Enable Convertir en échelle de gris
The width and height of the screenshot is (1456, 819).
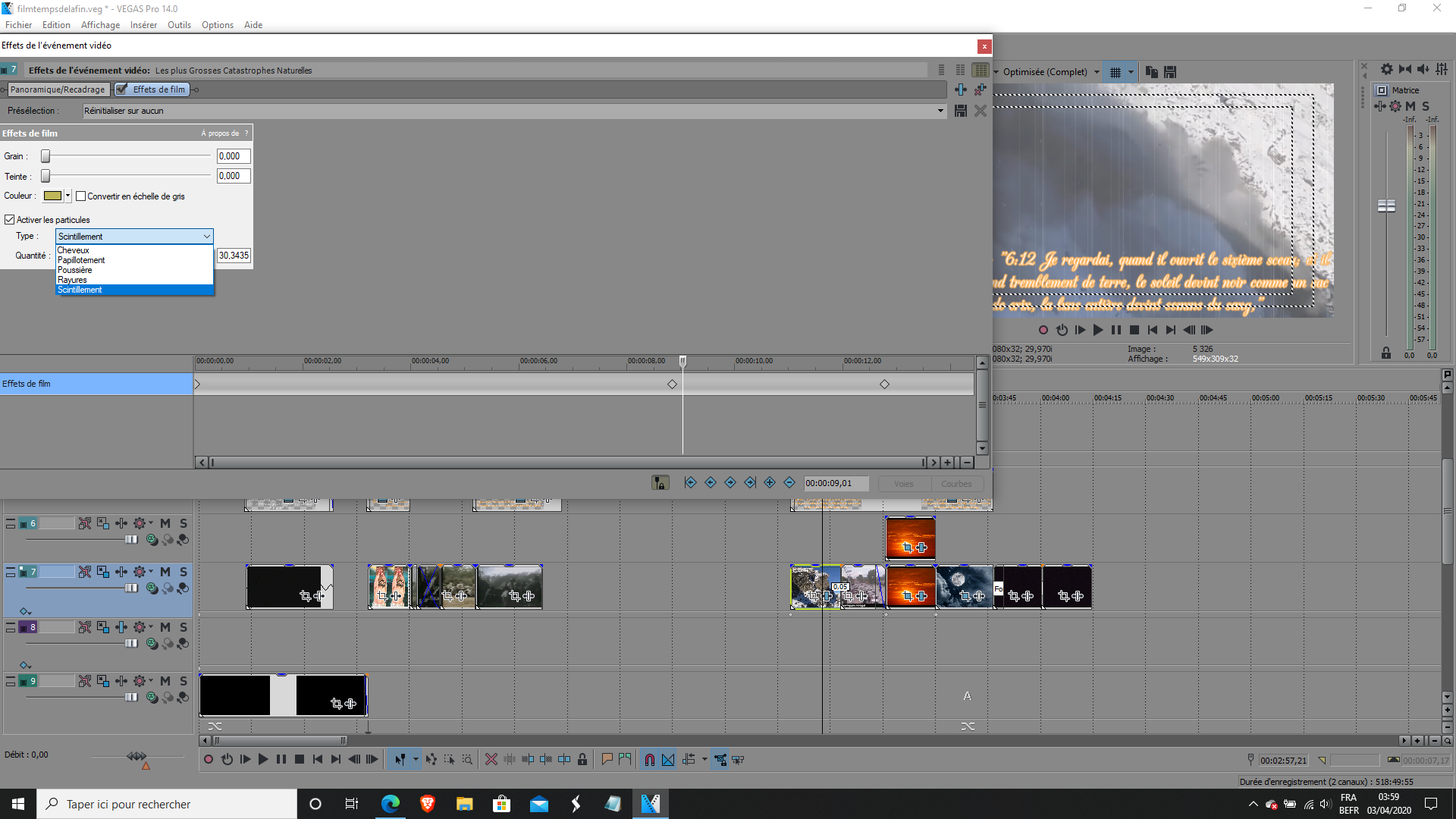(81, 196)
